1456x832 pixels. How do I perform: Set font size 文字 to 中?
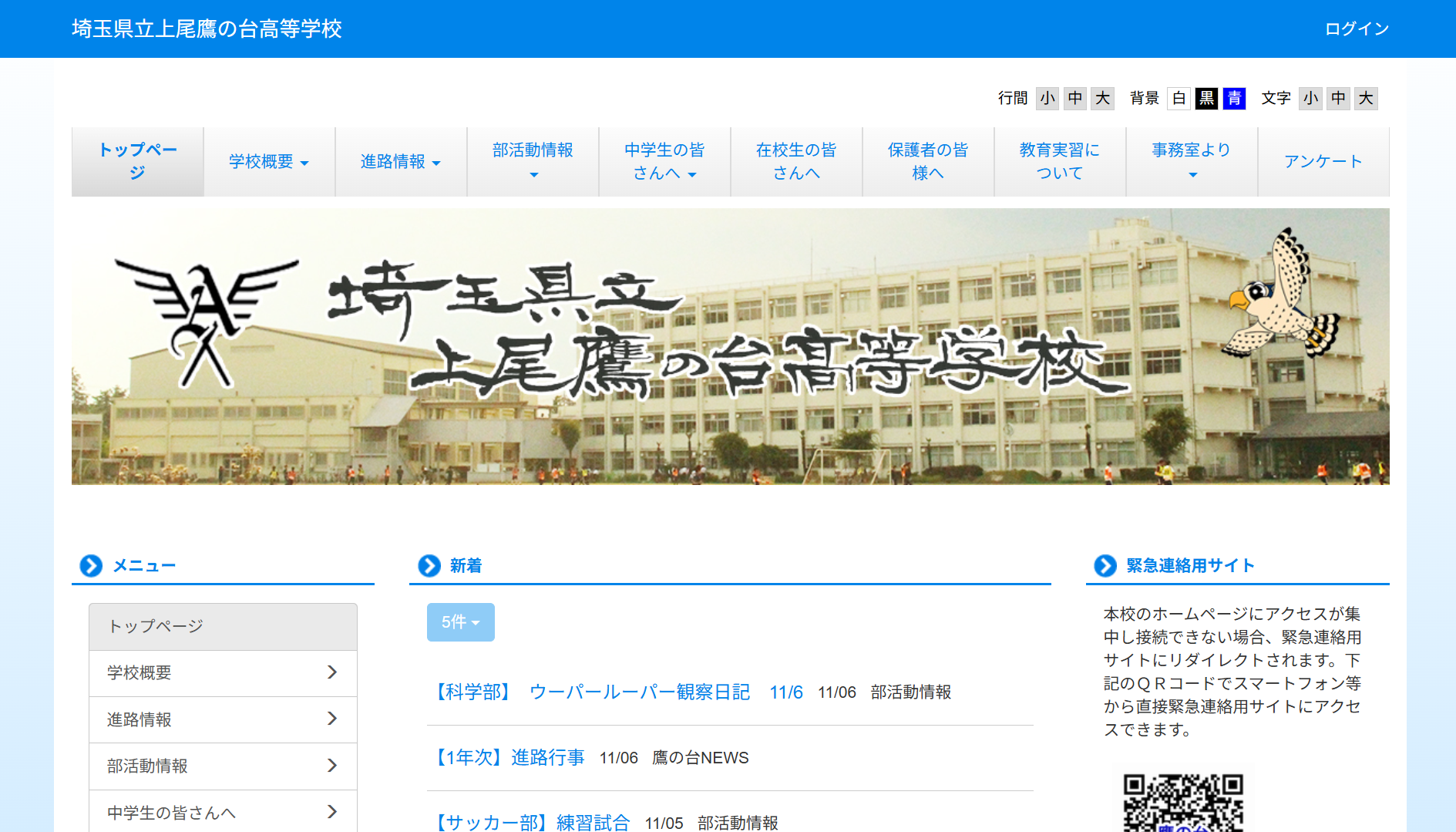click(1339, 98)
